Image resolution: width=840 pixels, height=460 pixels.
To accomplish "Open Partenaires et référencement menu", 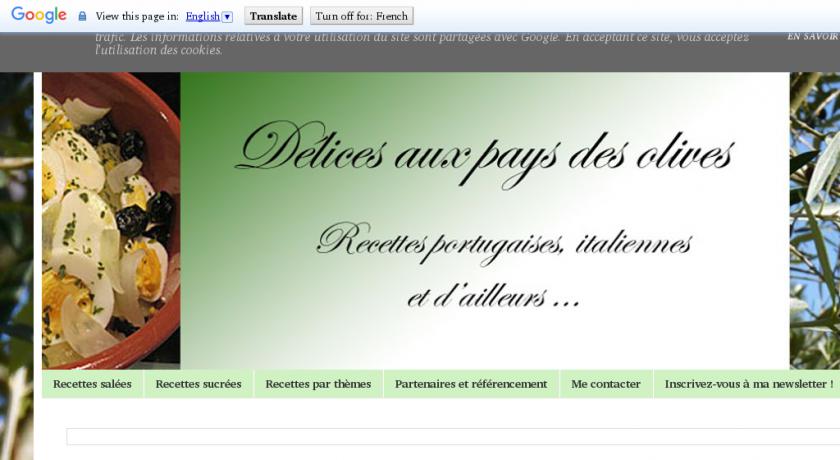I will 471,384.
